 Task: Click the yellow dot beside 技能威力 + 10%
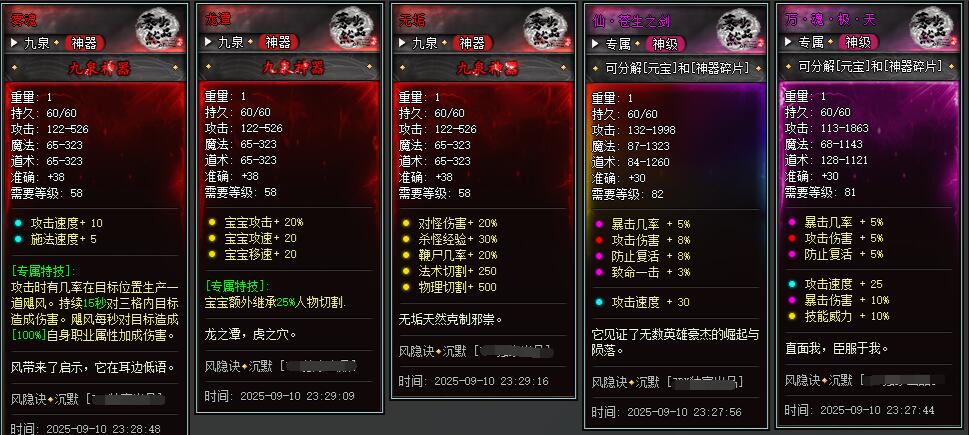[x=792, y=316]
